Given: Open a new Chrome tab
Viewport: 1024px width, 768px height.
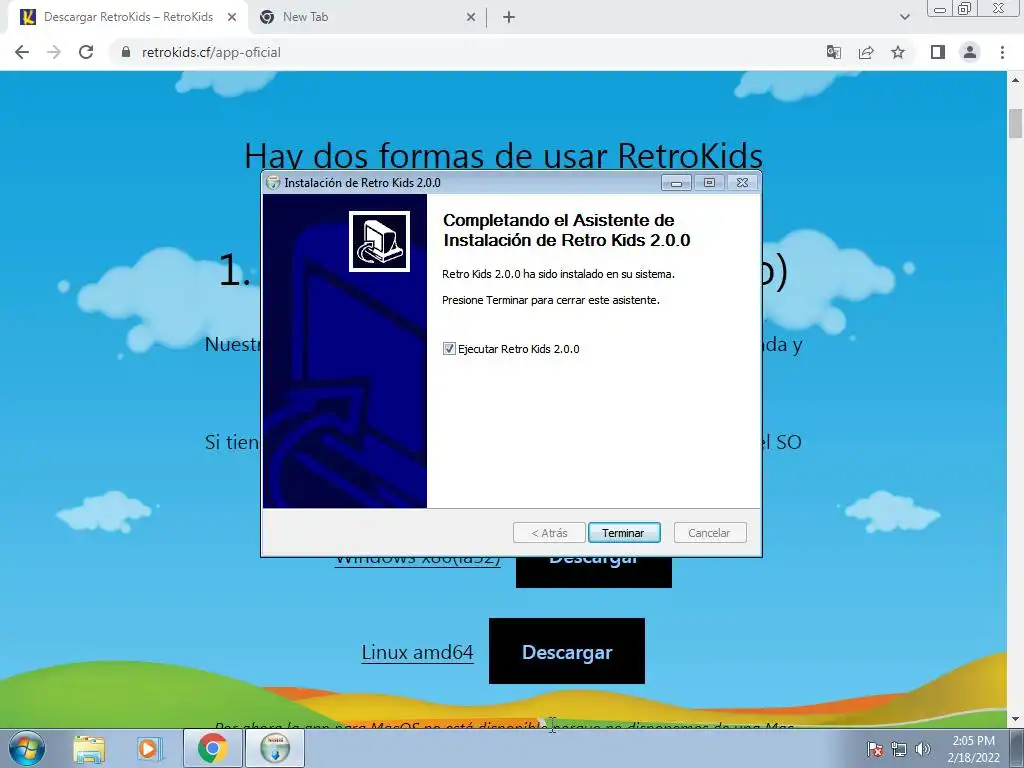Looking at the screenshot, I should 509,18.
